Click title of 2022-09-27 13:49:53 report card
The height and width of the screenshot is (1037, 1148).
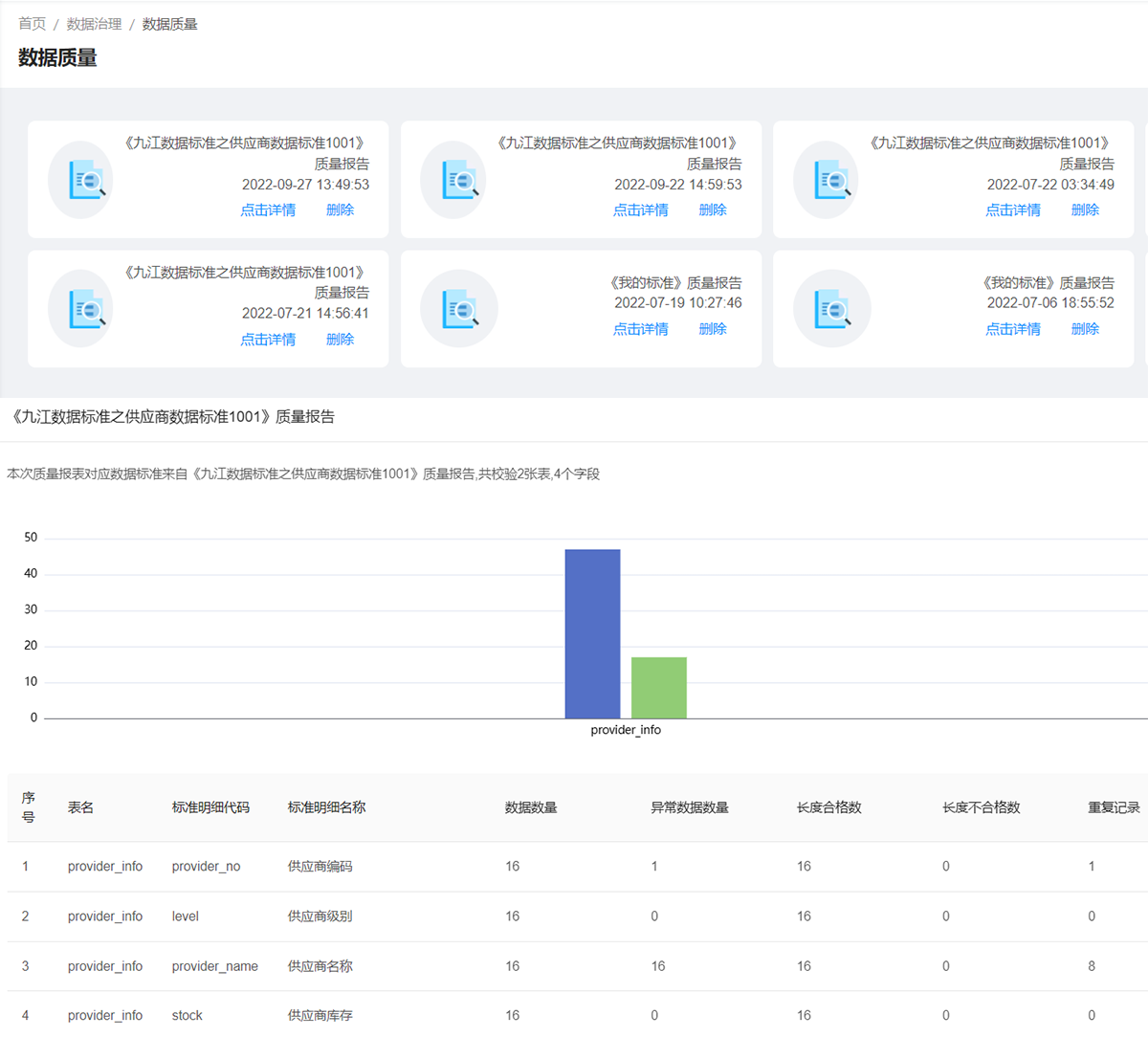(x=245, y=153)
